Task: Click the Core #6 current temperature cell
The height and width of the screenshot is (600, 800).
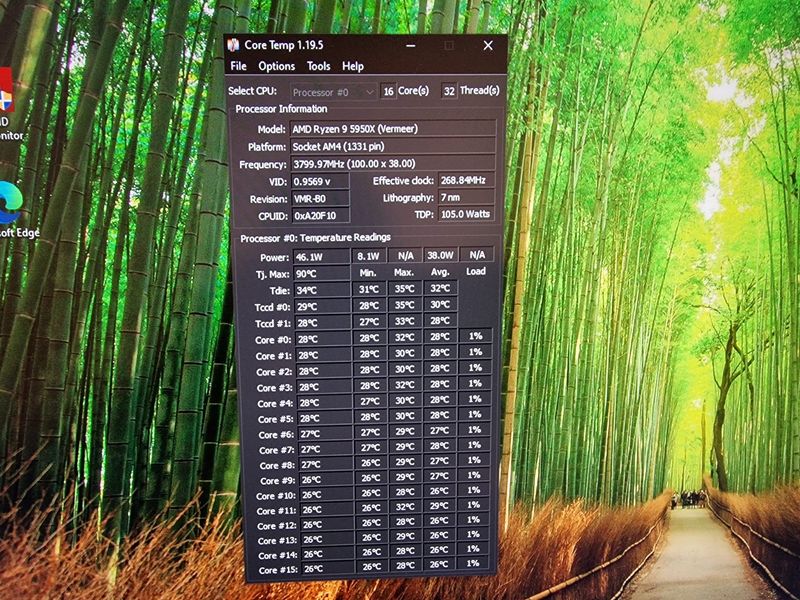Action: click(326, 434)
